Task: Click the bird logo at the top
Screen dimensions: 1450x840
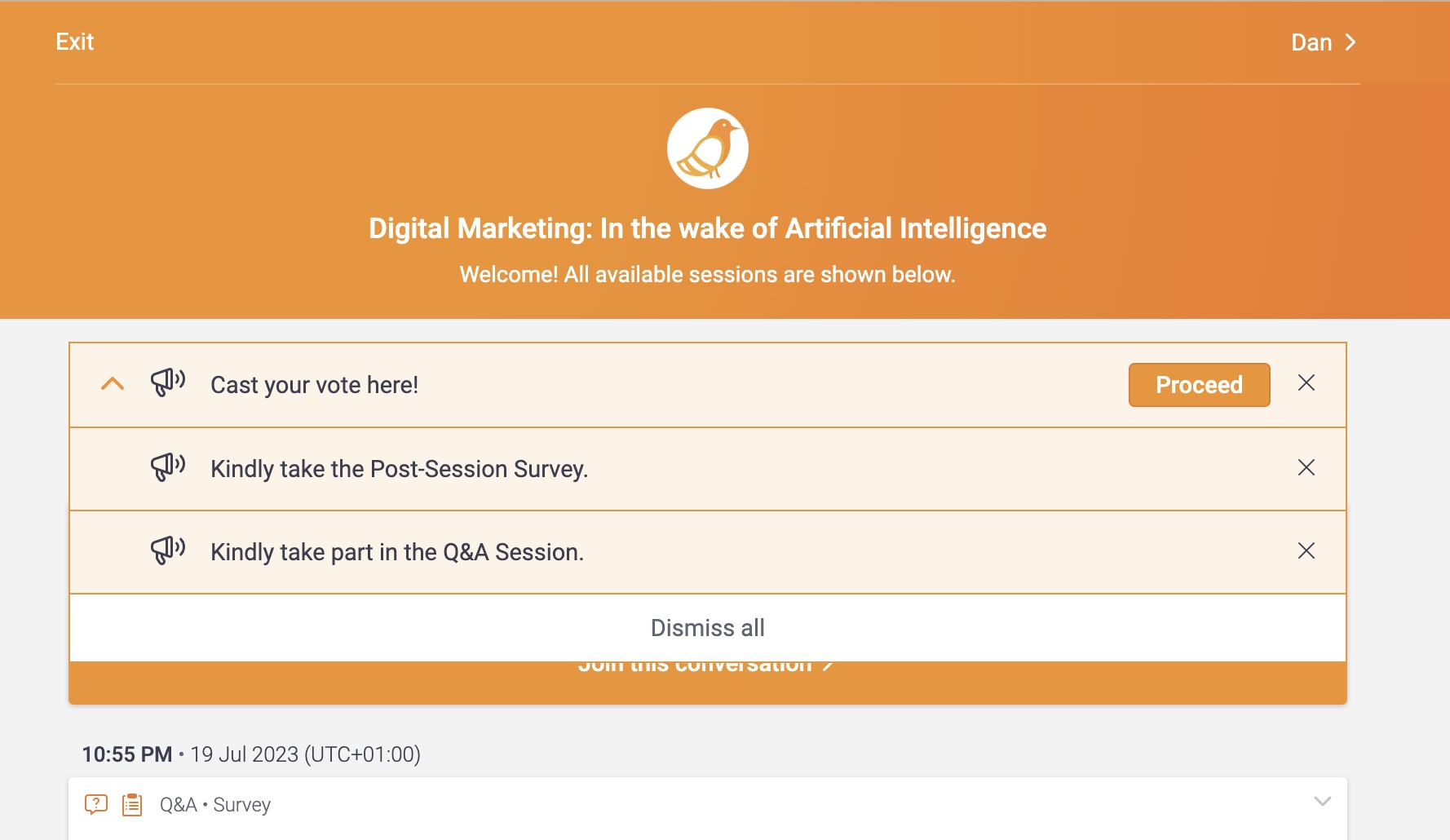Action: pos(707,148)
